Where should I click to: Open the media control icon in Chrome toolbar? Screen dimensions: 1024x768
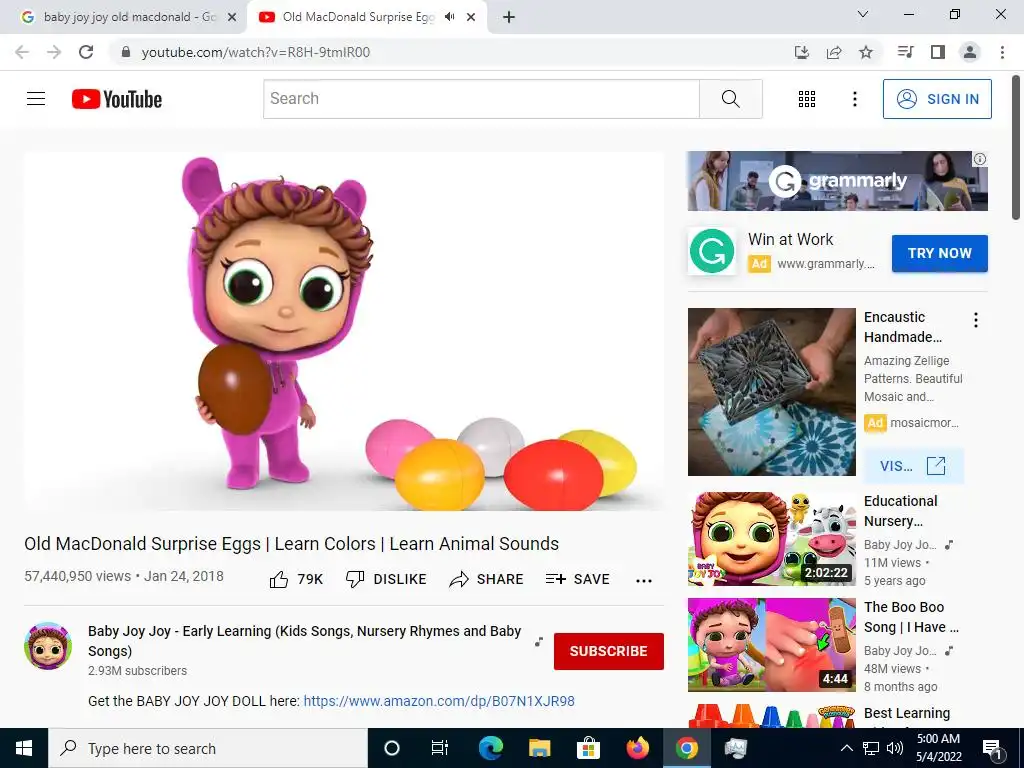pyautogui.click(x=905, y=52)
